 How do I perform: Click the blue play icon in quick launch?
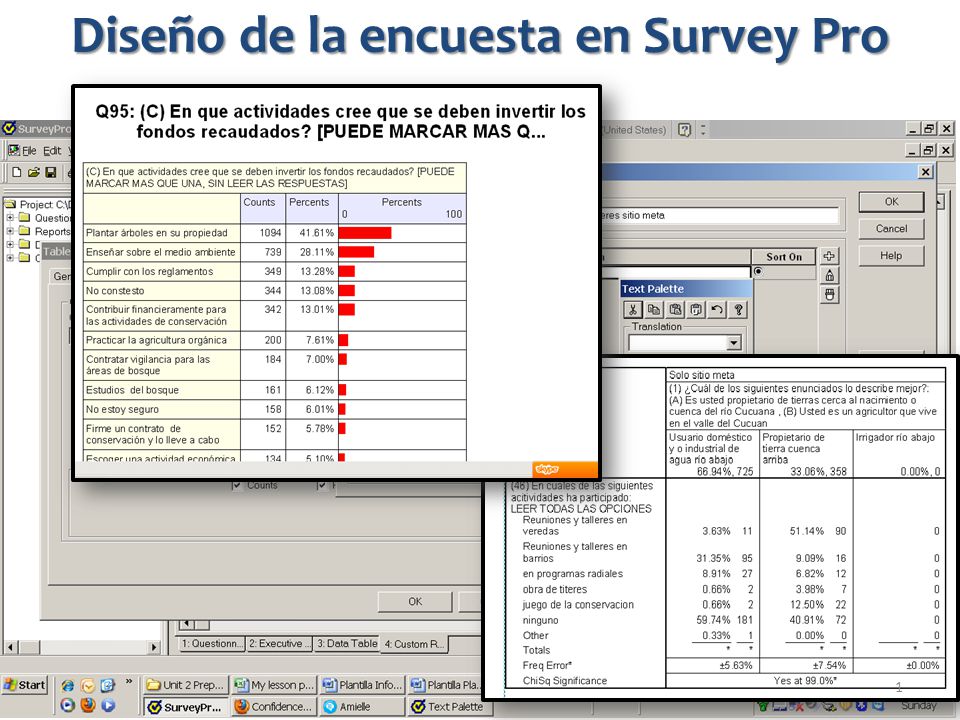pyautogui.click(x=108, y=705)
